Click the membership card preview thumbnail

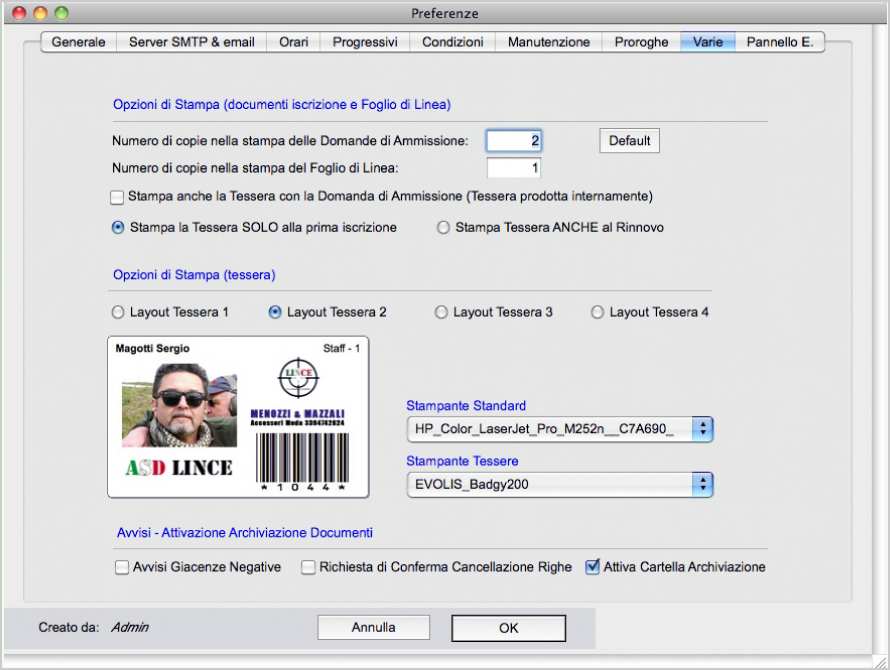point(238,416)
